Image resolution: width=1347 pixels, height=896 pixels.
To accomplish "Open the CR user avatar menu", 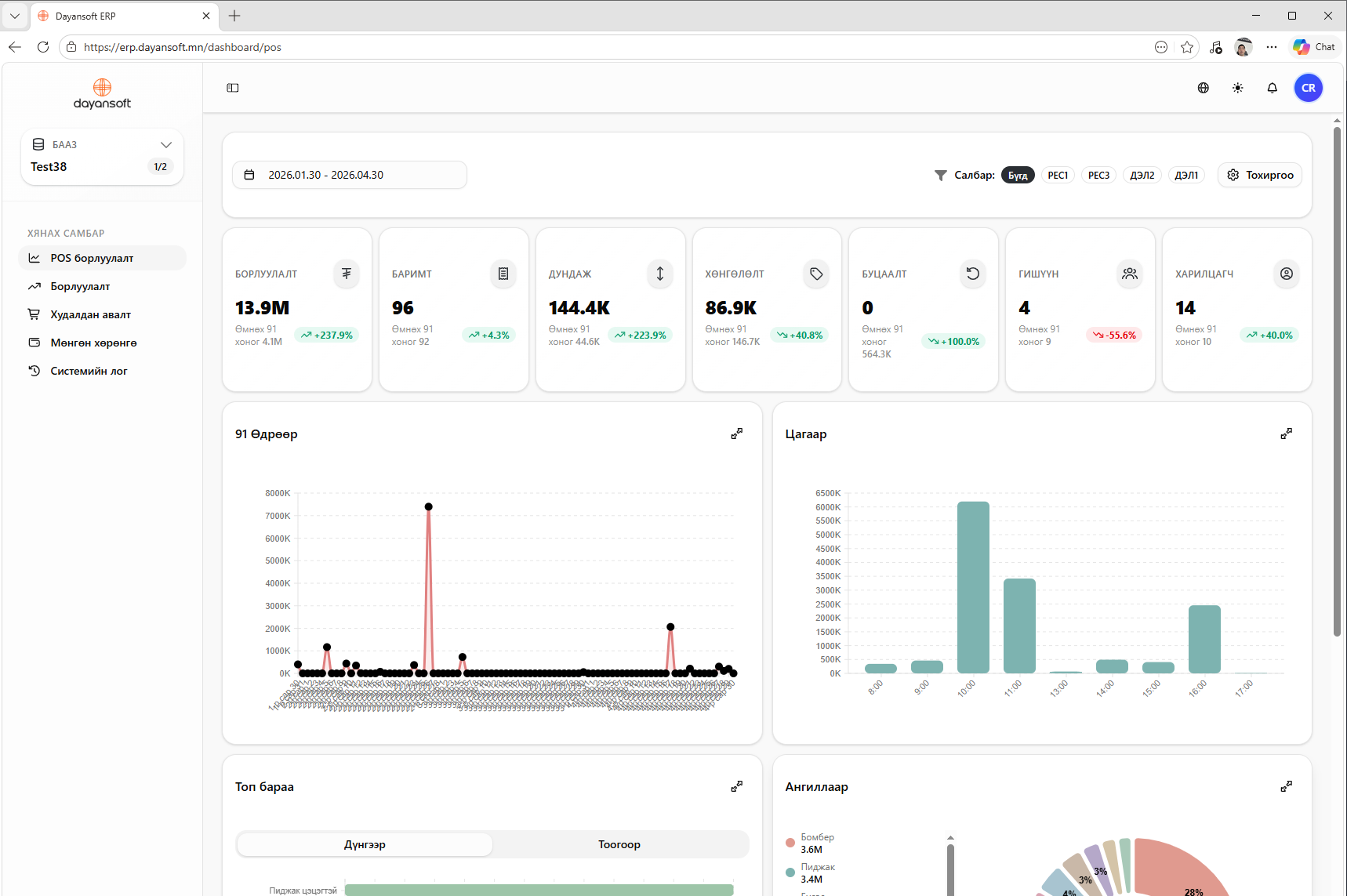I will (1309, 88).
